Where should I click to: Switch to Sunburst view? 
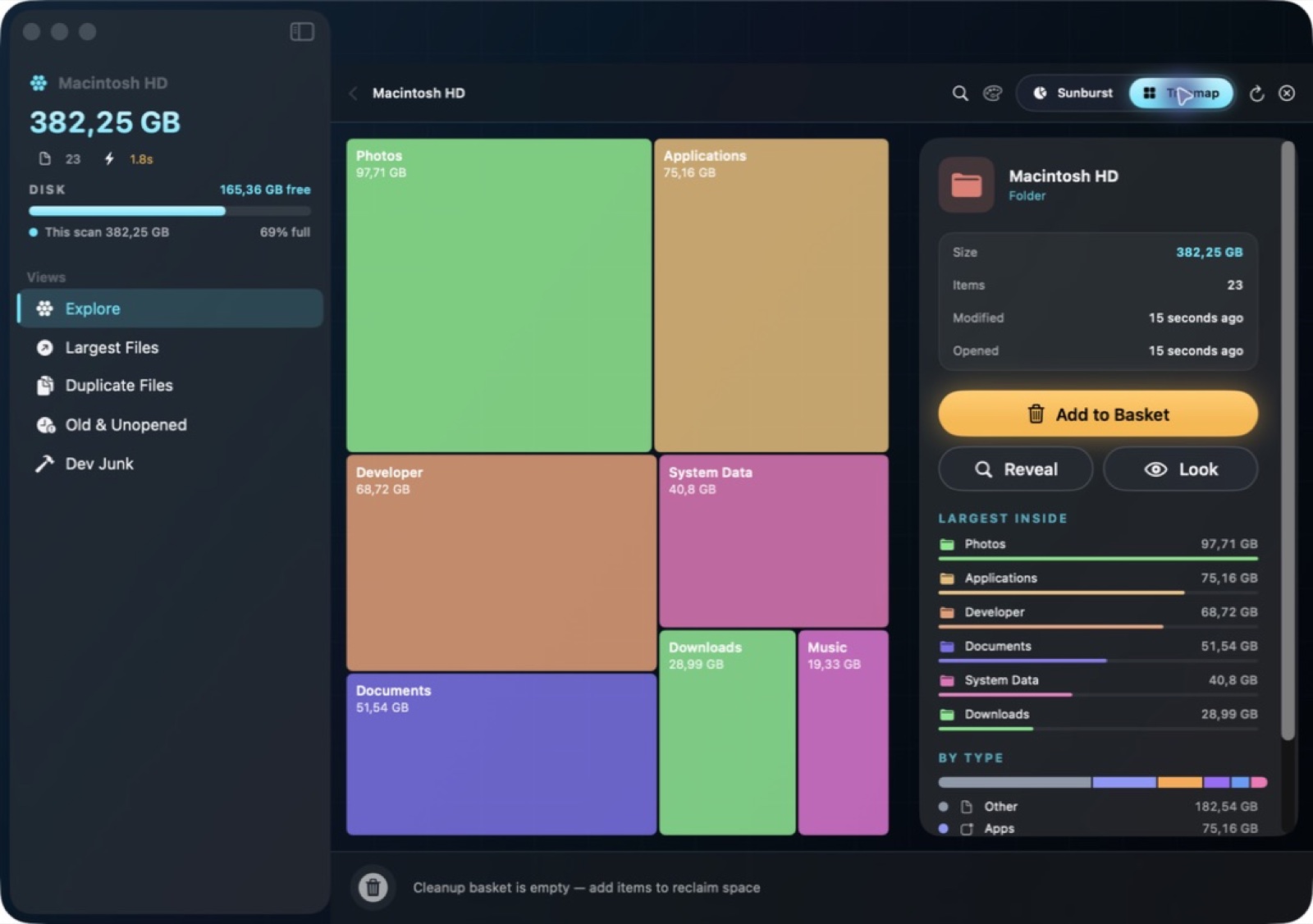tap(1073, 93)
